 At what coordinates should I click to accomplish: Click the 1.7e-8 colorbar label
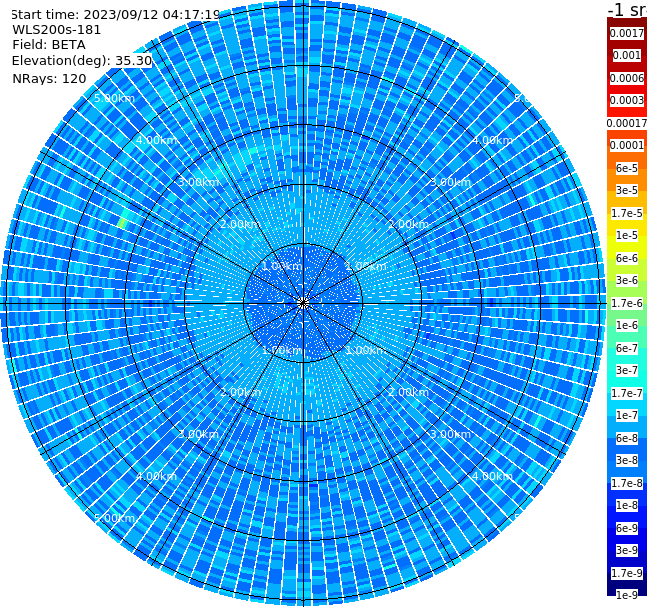(x=627, y=483)
